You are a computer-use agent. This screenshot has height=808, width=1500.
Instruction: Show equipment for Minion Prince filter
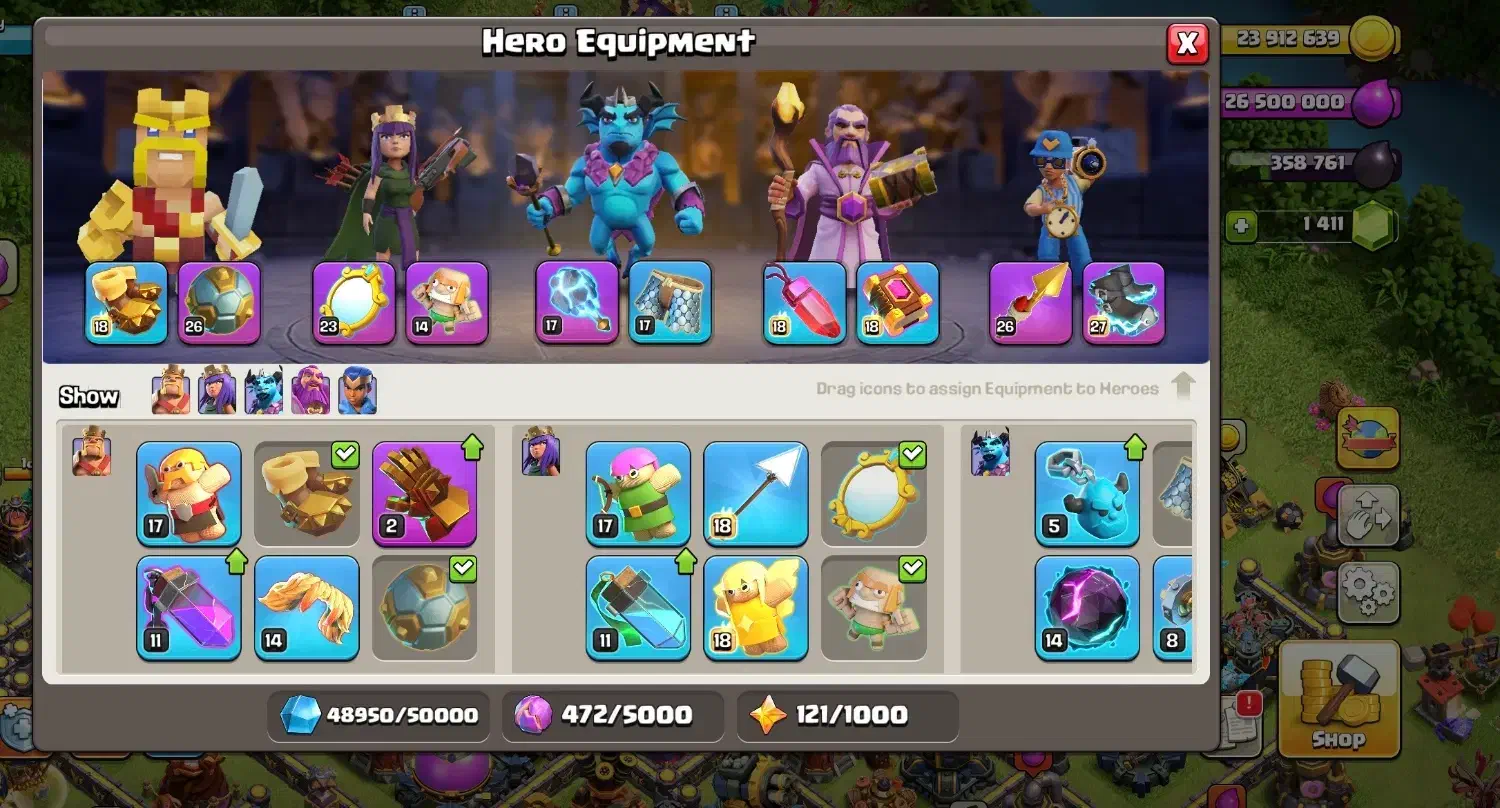pos(264,390)
